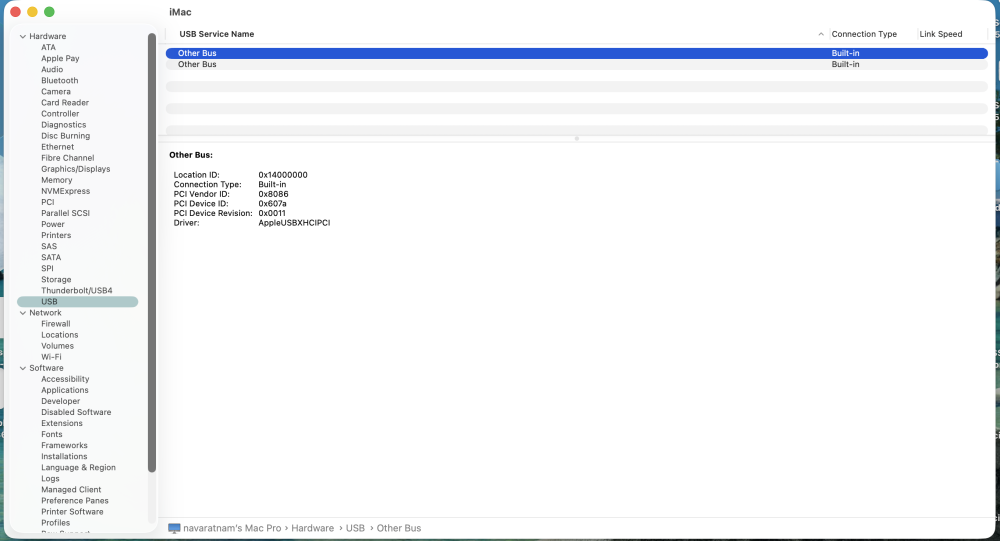Open SATA in the sidebar
Image resolution: width=1000 pixels, height=541 pixels.
[52, 257]
